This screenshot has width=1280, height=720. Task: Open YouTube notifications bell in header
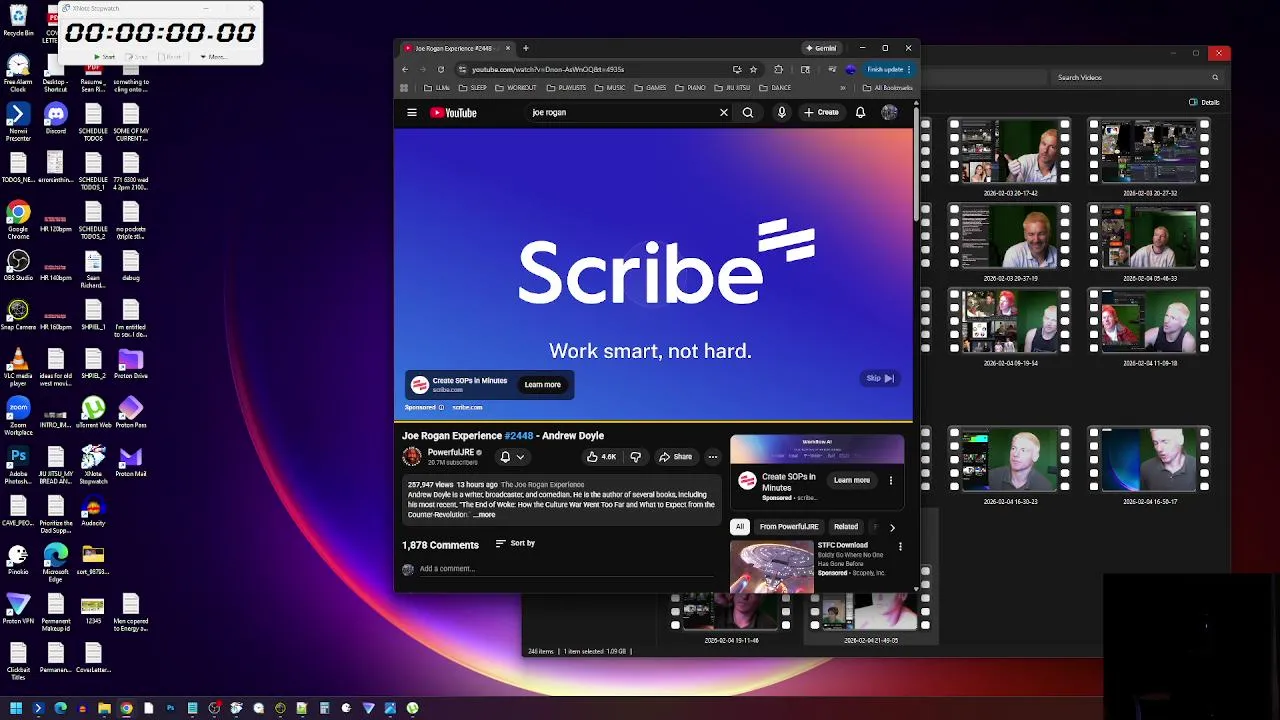[860, 113]
